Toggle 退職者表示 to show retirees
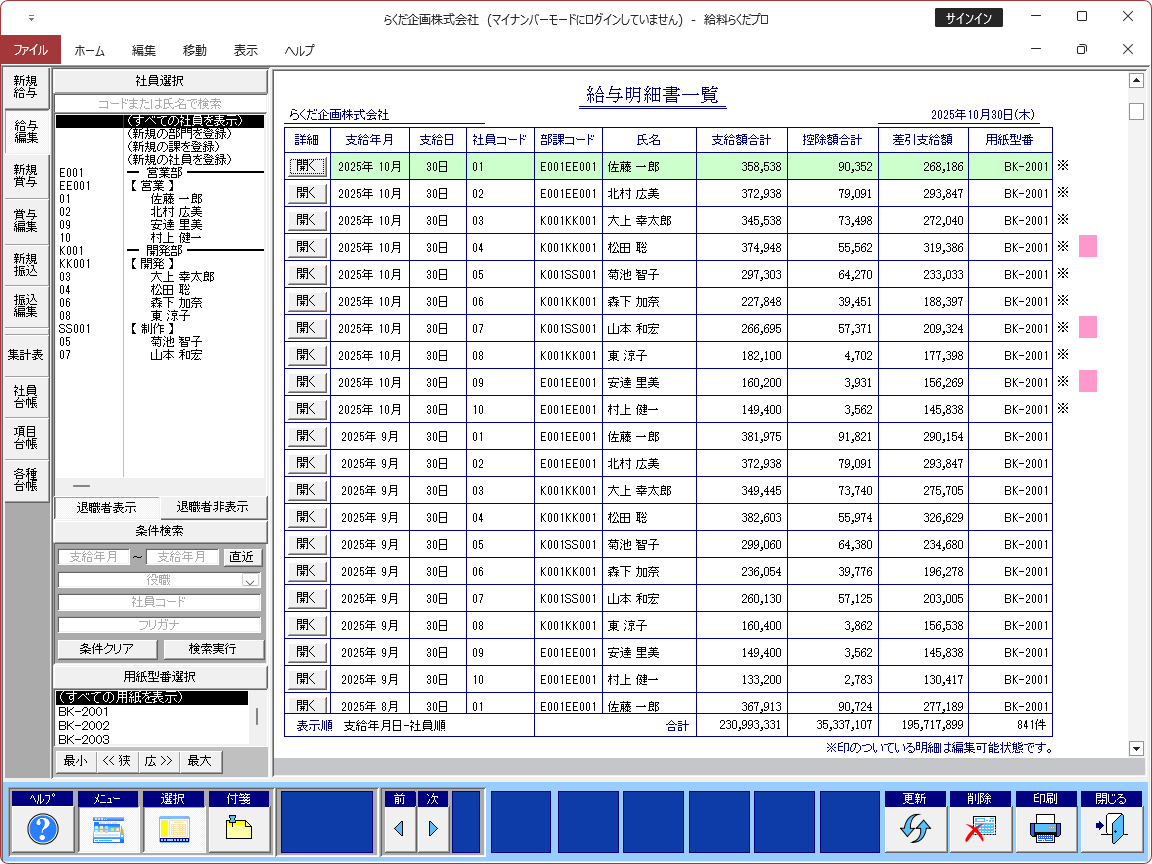 tap(107, 507)
